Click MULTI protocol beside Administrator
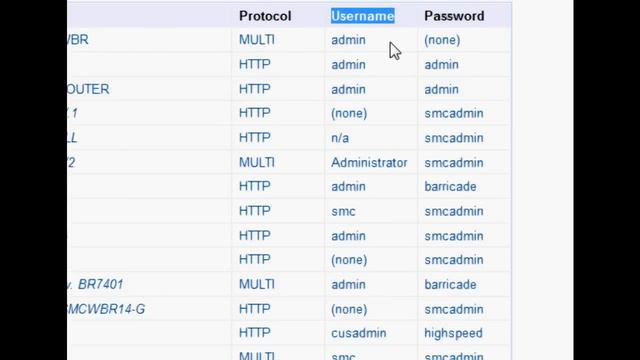The height and width of the screenshot is (360, 640). [257, 162]
